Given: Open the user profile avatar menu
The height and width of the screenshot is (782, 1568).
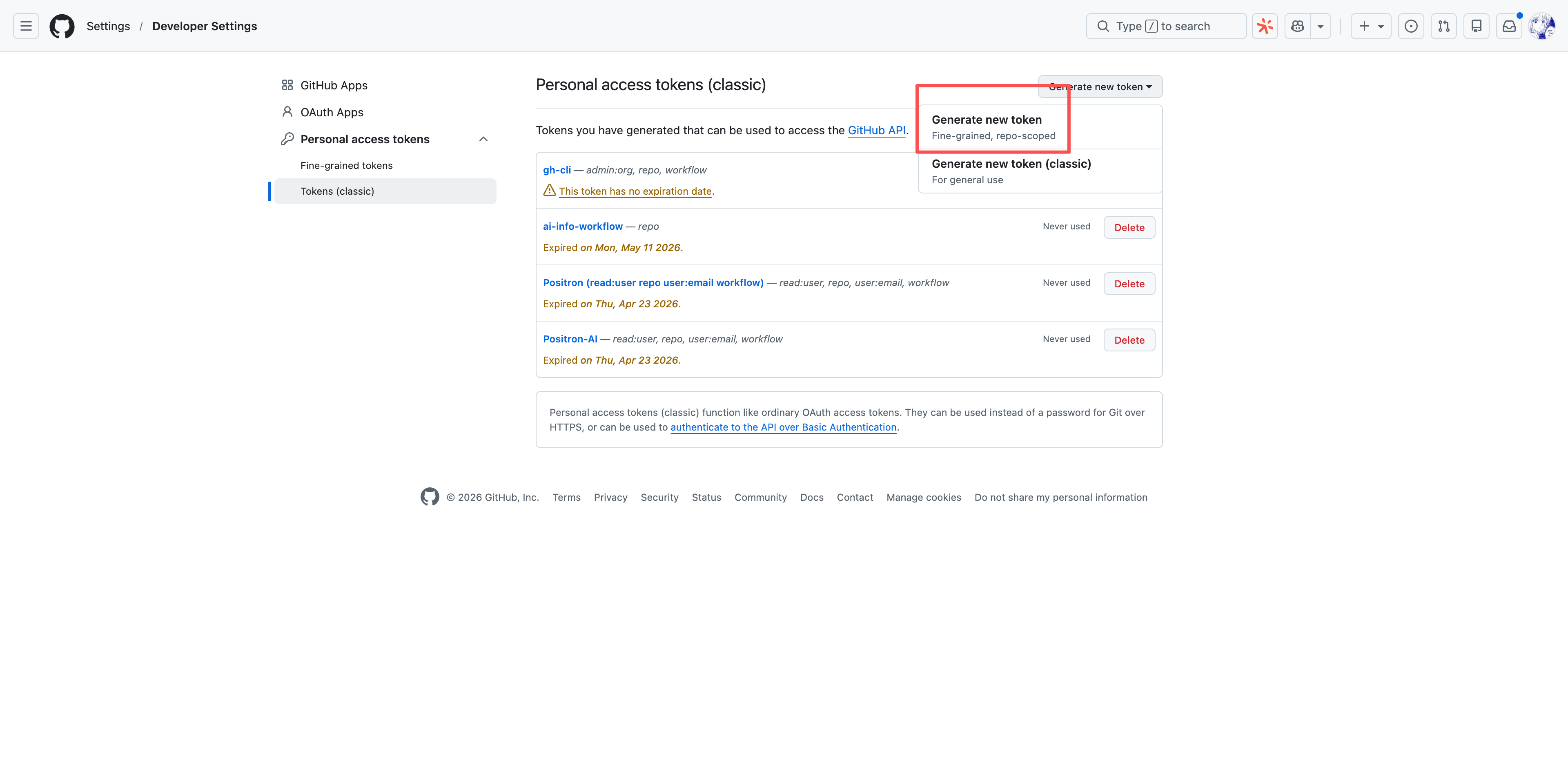Looking at the screenshot, I should pos(1542,26).
